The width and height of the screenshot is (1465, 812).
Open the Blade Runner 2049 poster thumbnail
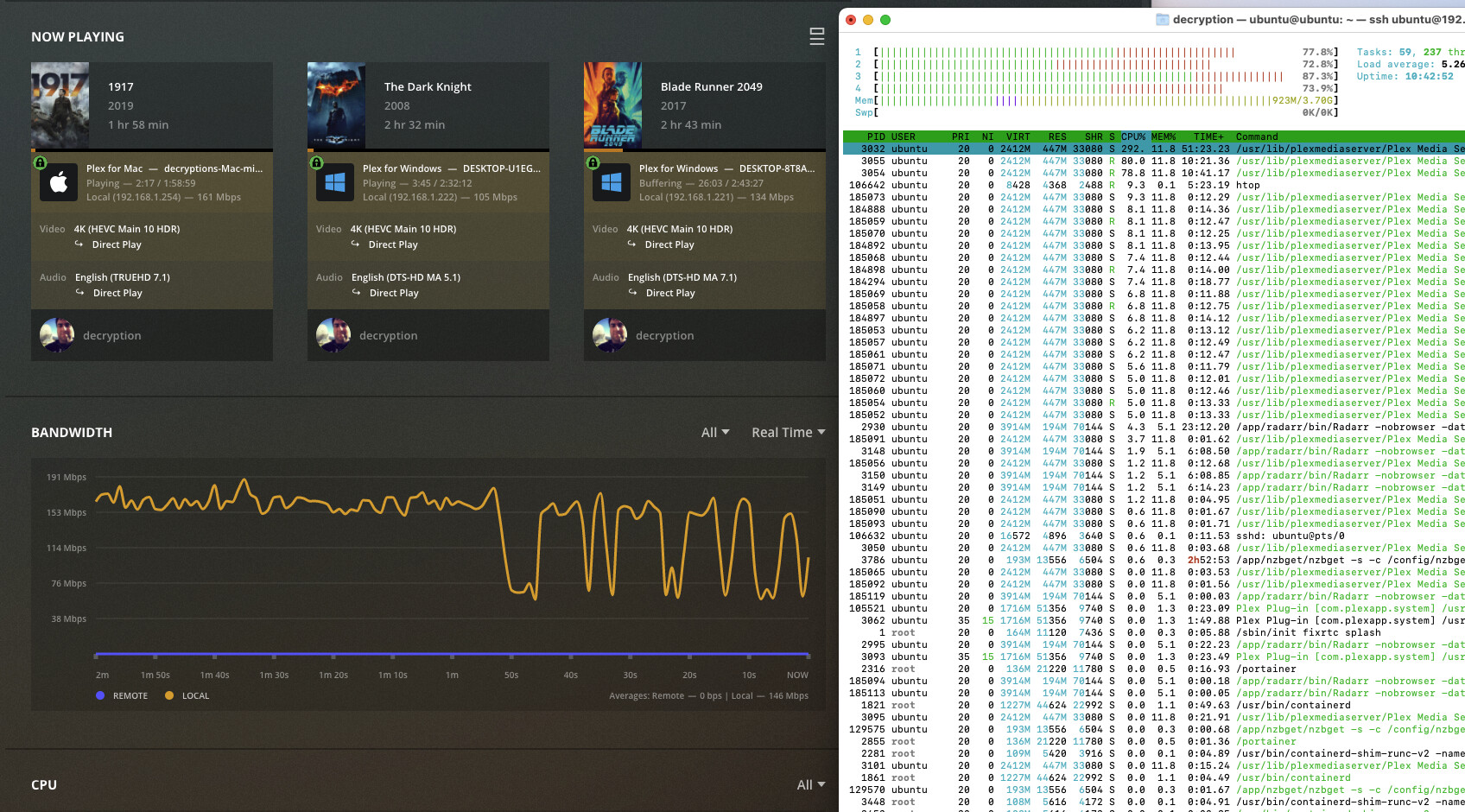[612, 105]
